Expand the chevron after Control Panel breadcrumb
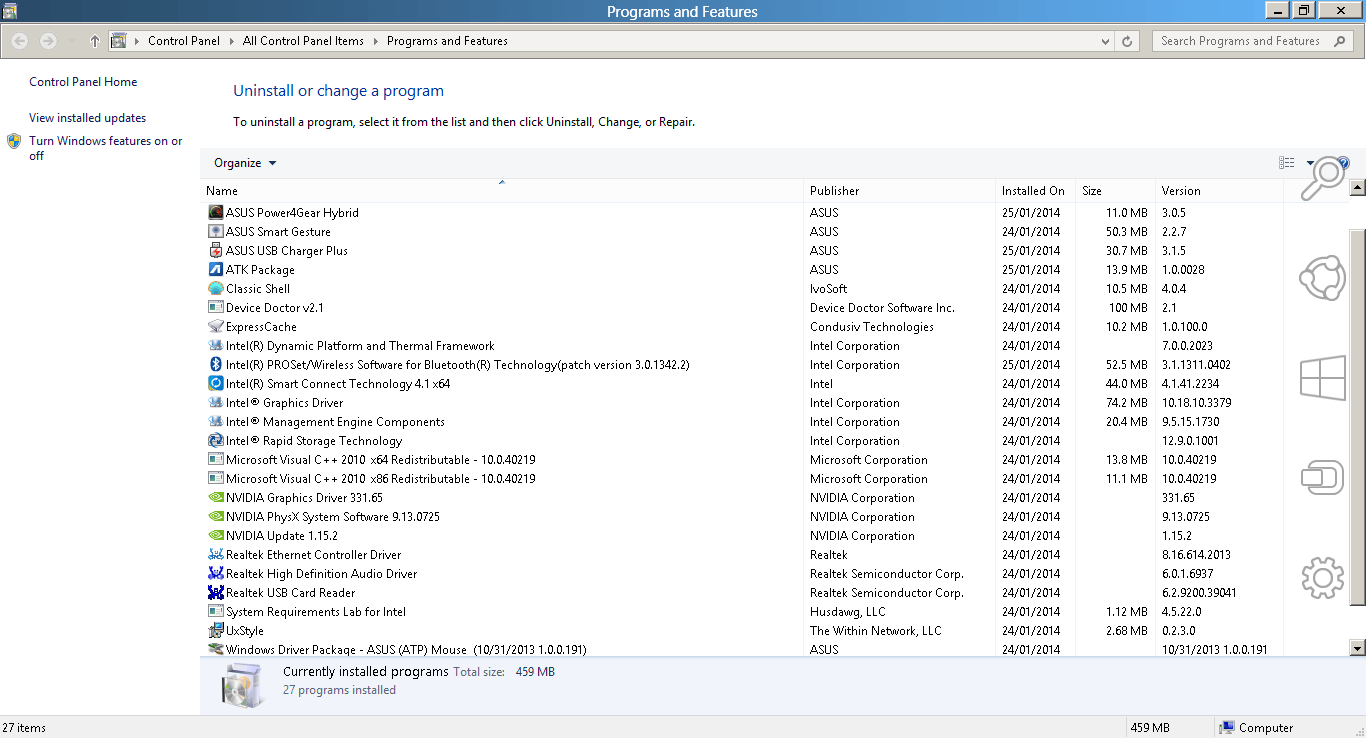 coord(232,41)
